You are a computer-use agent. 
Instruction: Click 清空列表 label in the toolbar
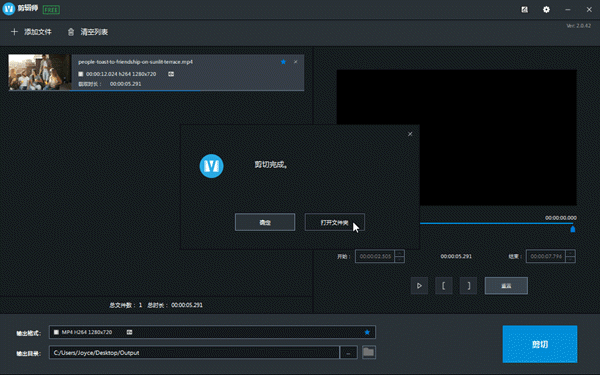94,32
